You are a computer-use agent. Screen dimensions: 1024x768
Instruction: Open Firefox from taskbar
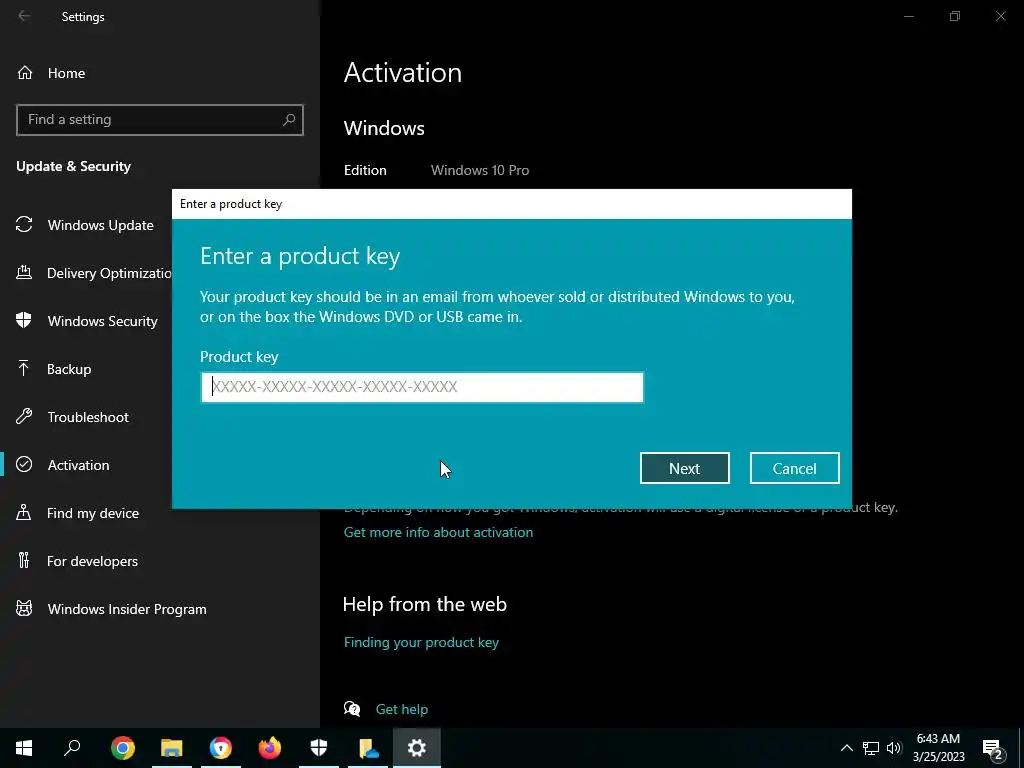pos(270,748)
